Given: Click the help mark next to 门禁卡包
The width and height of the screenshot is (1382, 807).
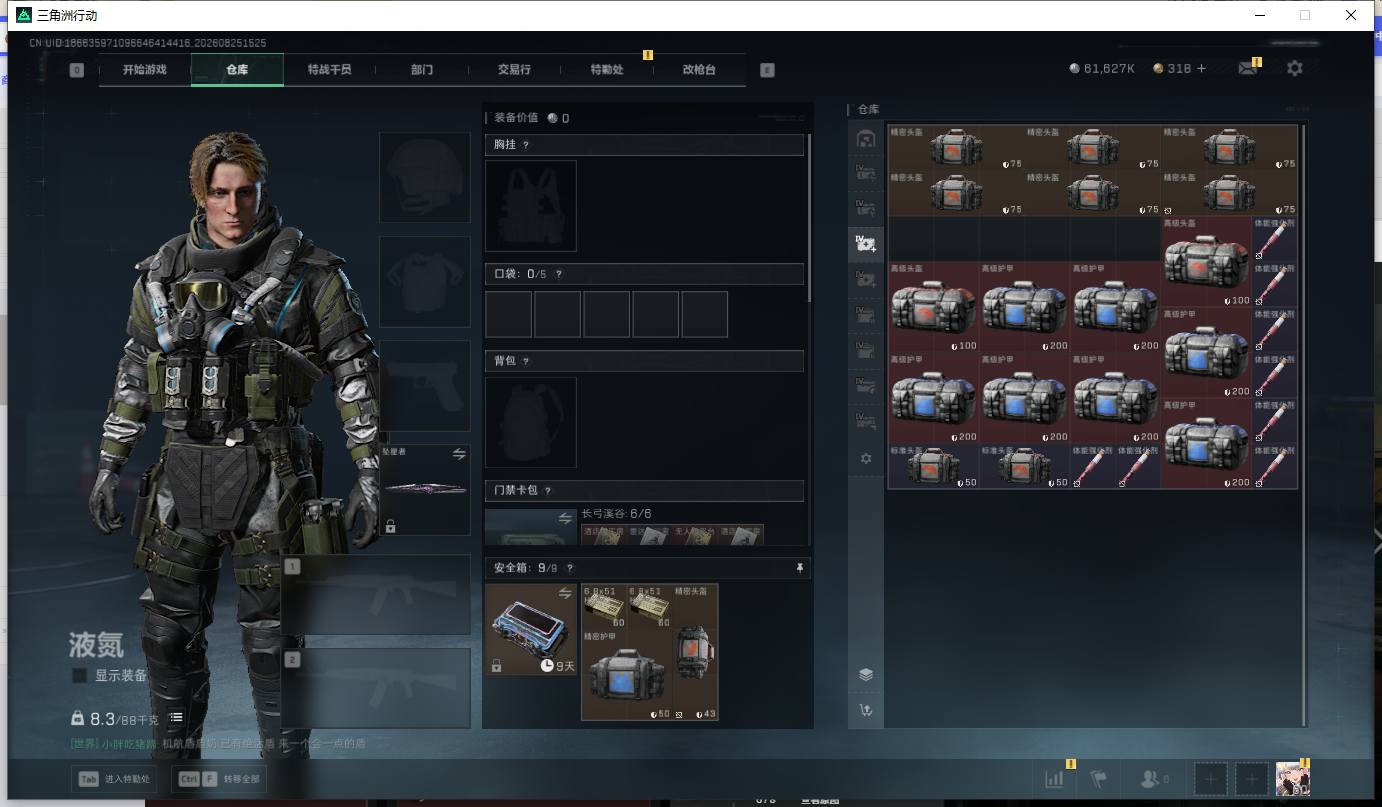Looking at the screenshot, I should click(548, 491).
